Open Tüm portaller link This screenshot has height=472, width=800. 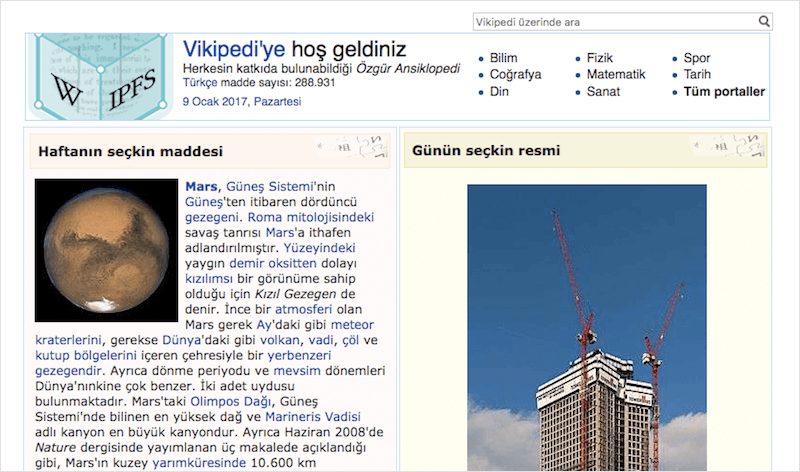[724, 92]
